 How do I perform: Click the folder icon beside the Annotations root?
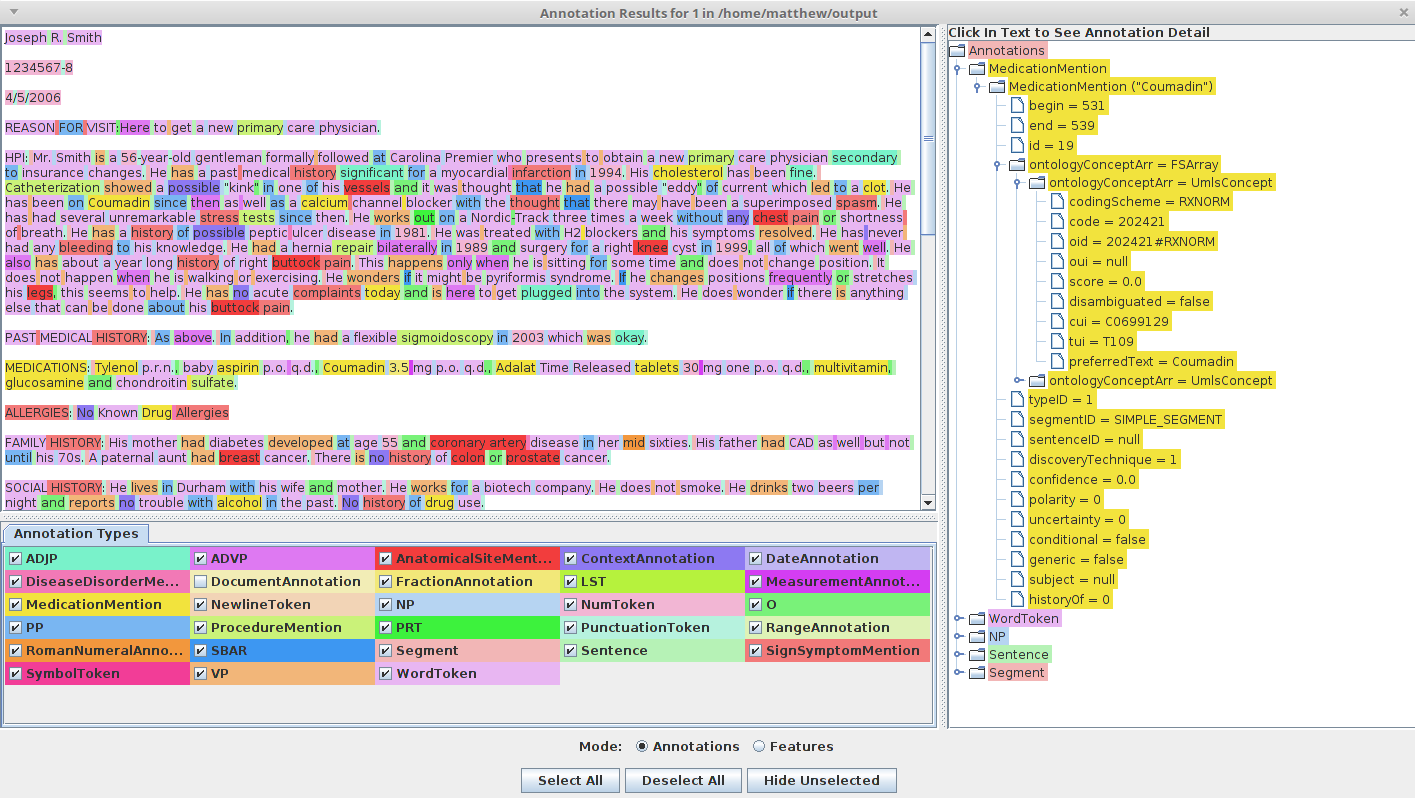point(956,50)
